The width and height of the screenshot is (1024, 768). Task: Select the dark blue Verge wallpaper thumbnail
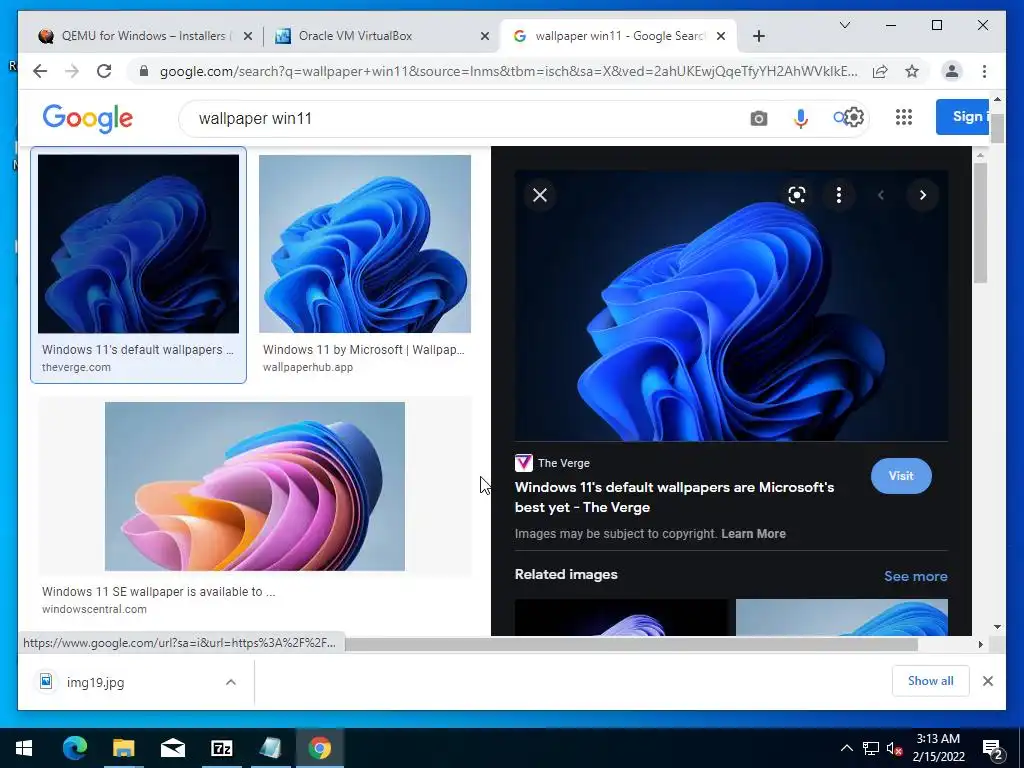click(x=138, y=244)
